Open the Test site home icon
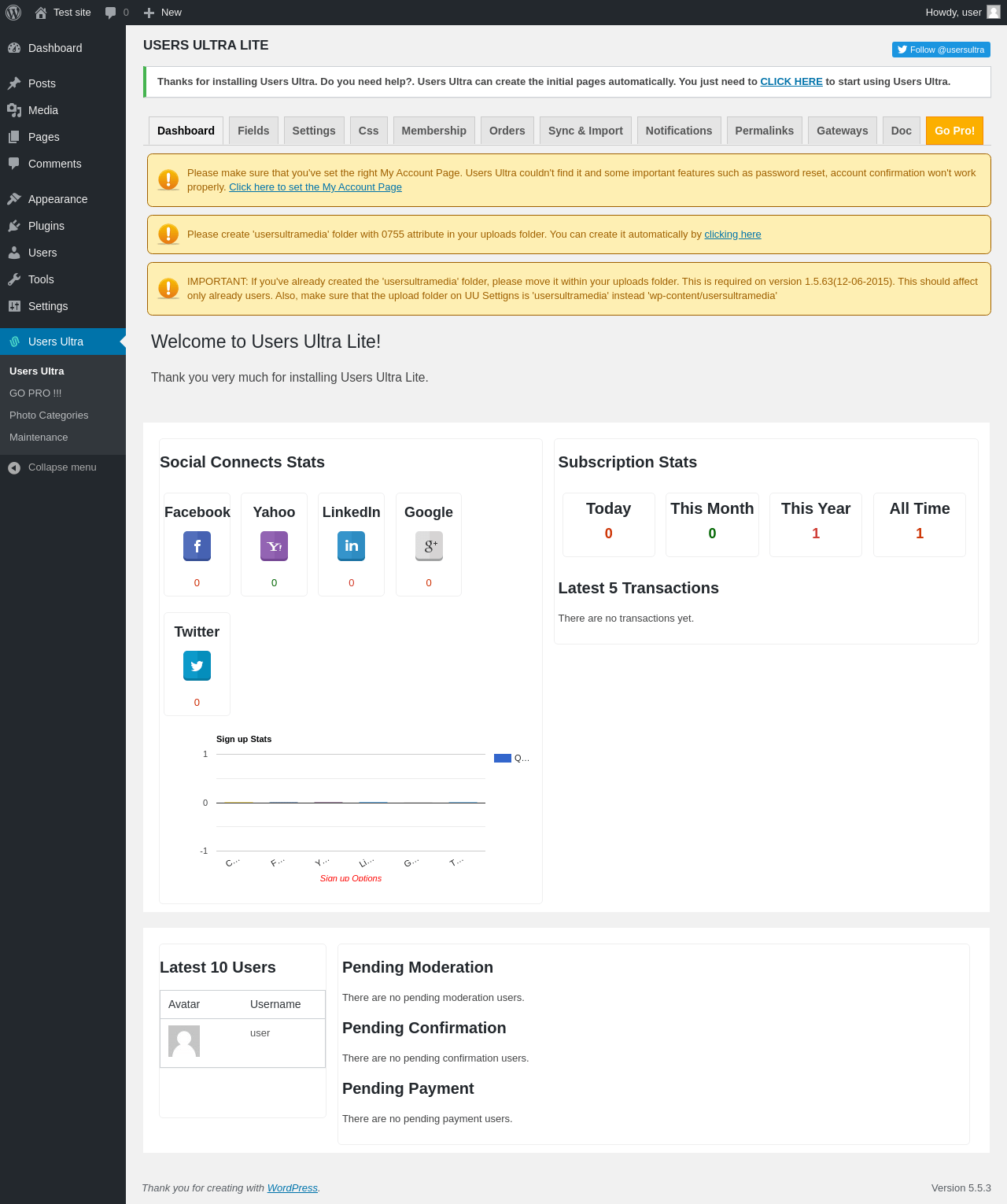Image resolution: width=1007 pixels, height=1204 pixels. [41, 13]
